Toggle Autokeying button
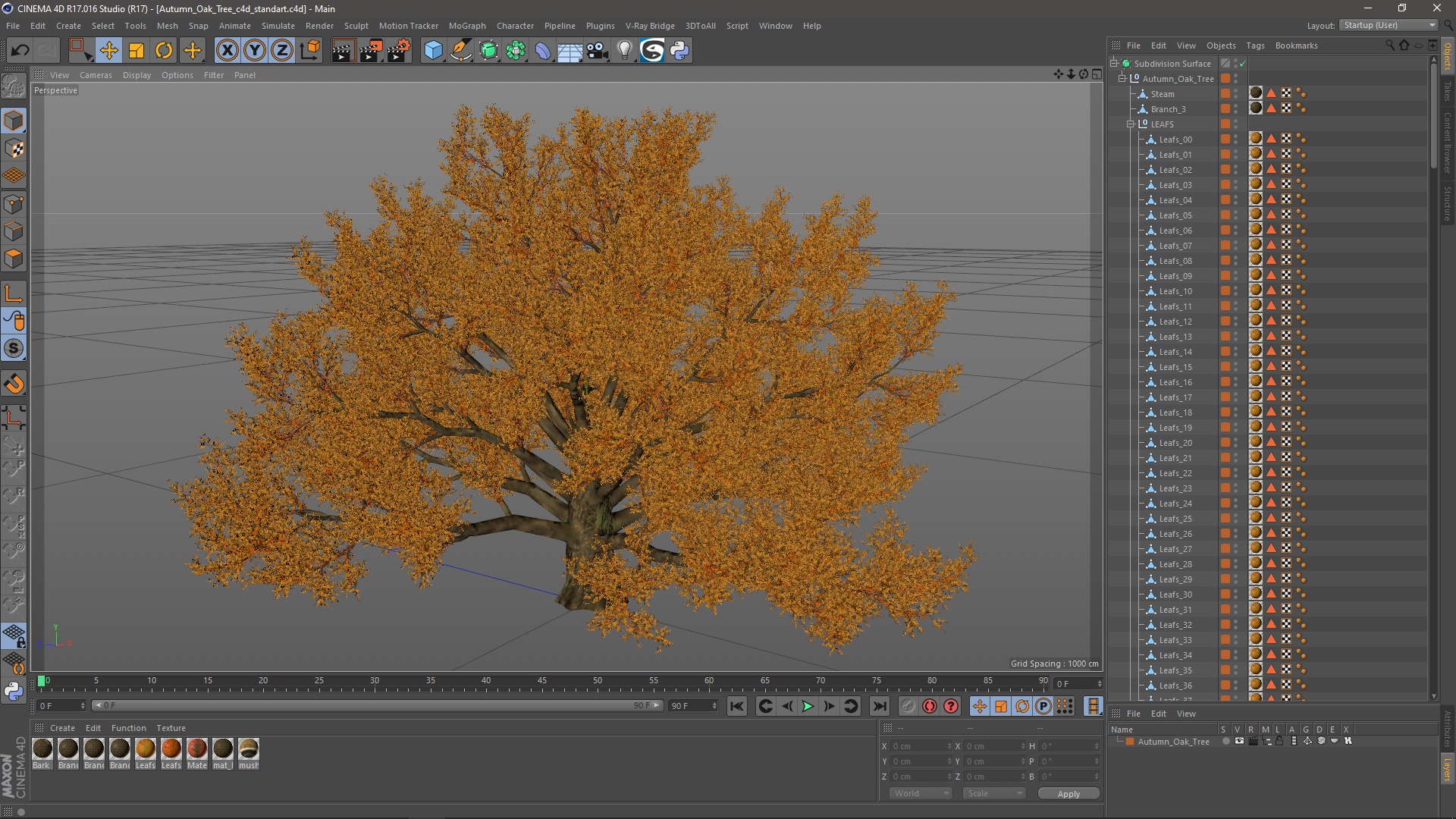1456x819 pixels. [929, 707]
